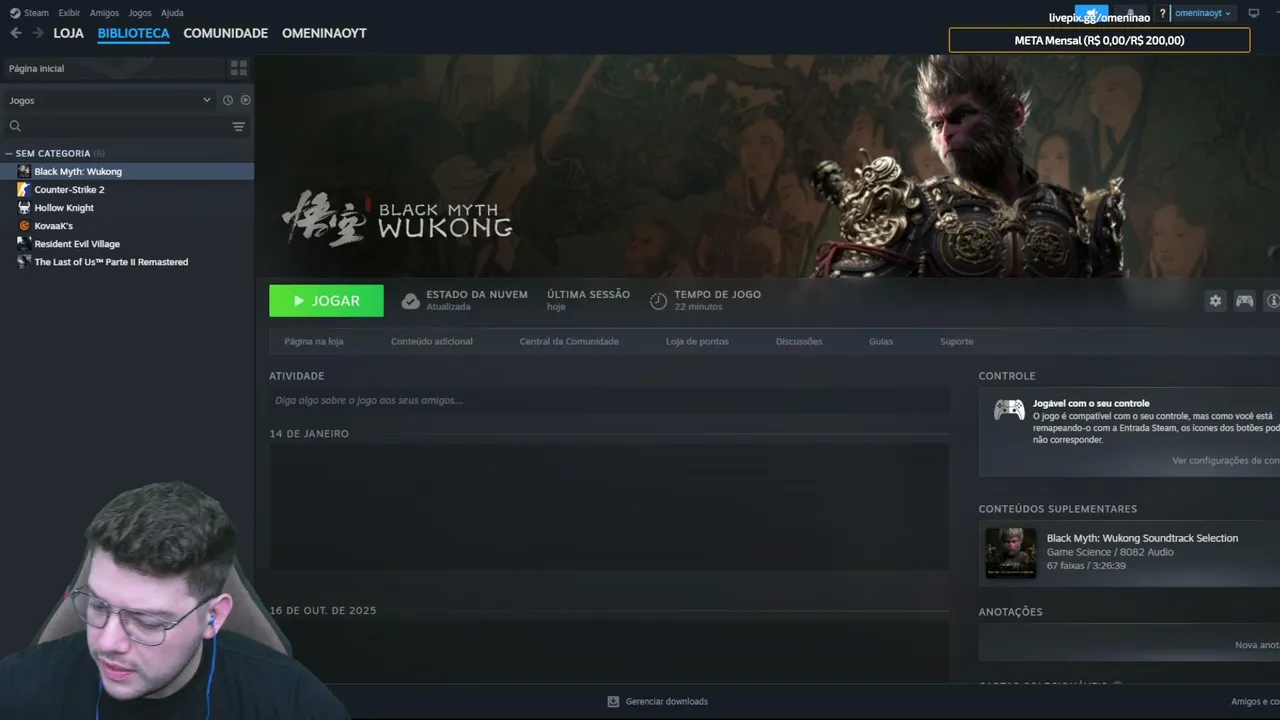
Task: Open the Guias link
Action: [x=881, y=341]
